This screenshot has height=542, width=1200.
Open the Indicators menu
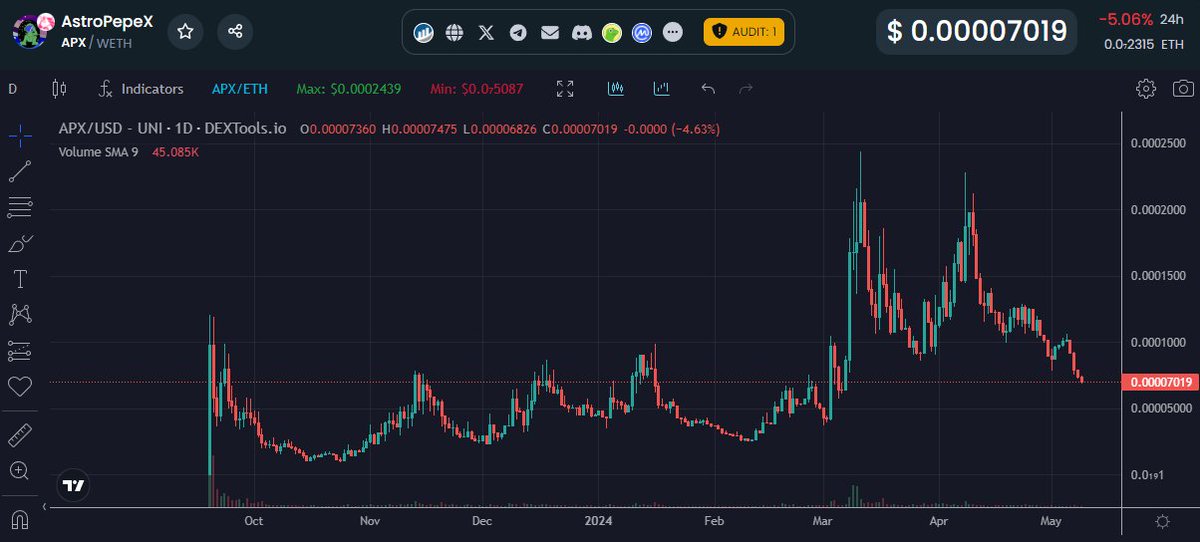[x=140, y=89]
